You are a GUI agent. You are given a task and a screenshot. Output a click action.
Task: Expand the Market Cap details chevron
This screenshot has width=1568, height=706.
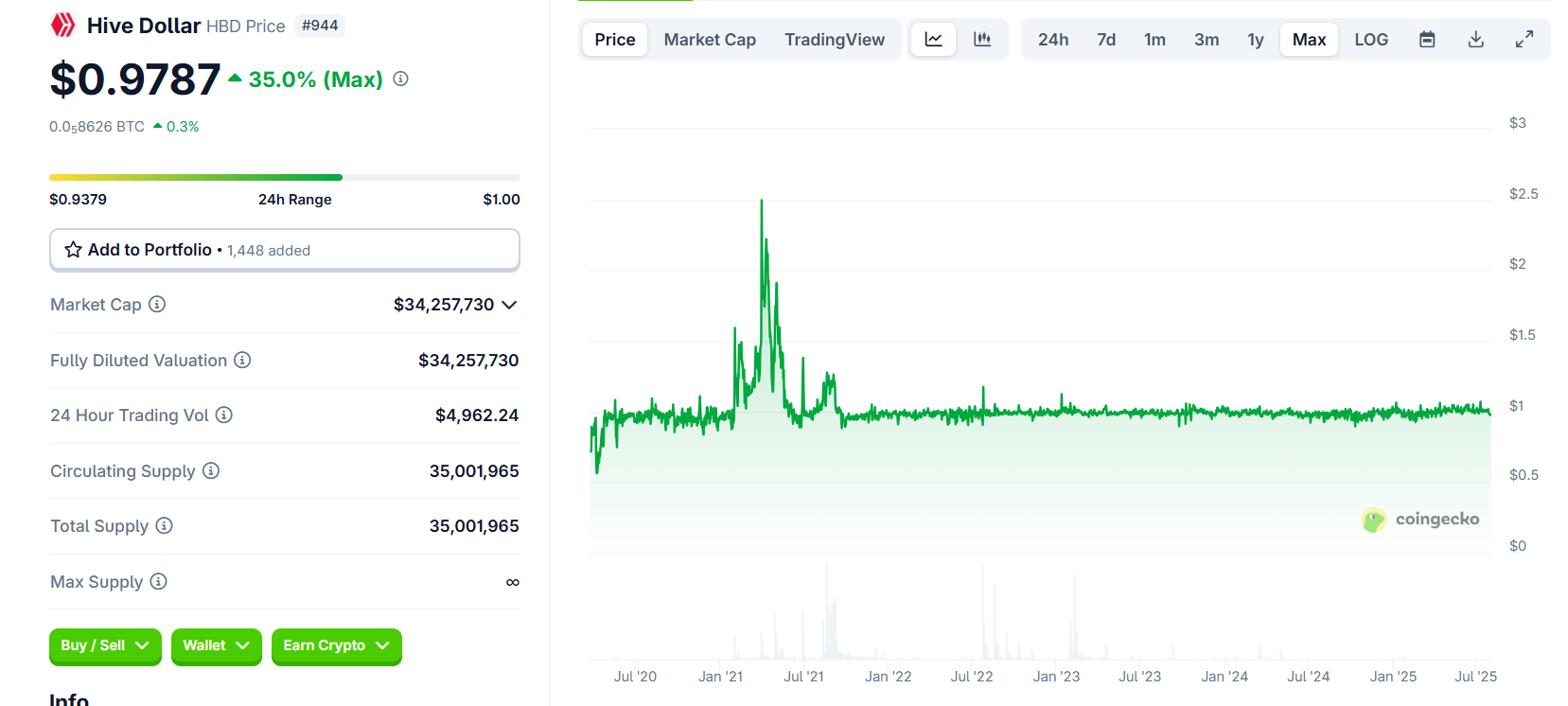click(x=509, y=305)
